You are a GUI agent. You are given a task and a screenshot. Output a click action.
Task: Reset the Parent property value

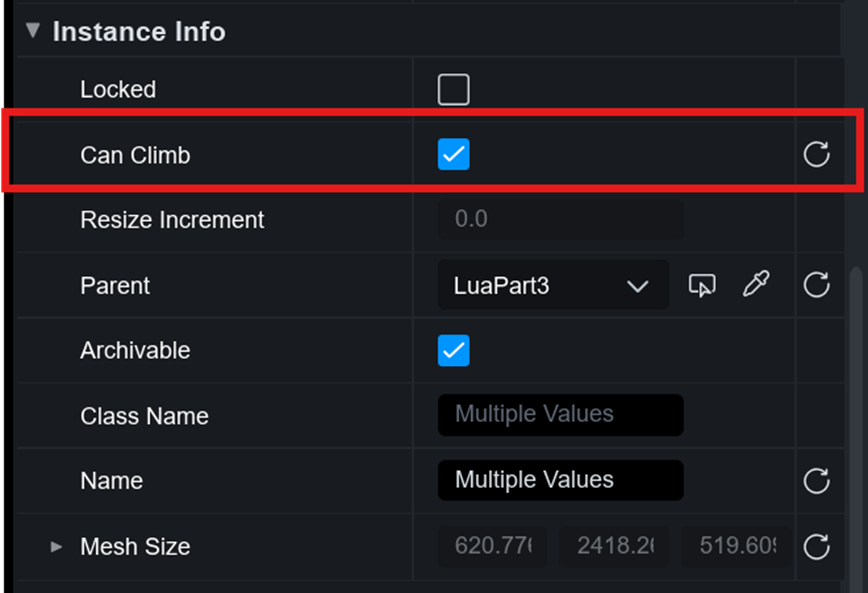817,286
